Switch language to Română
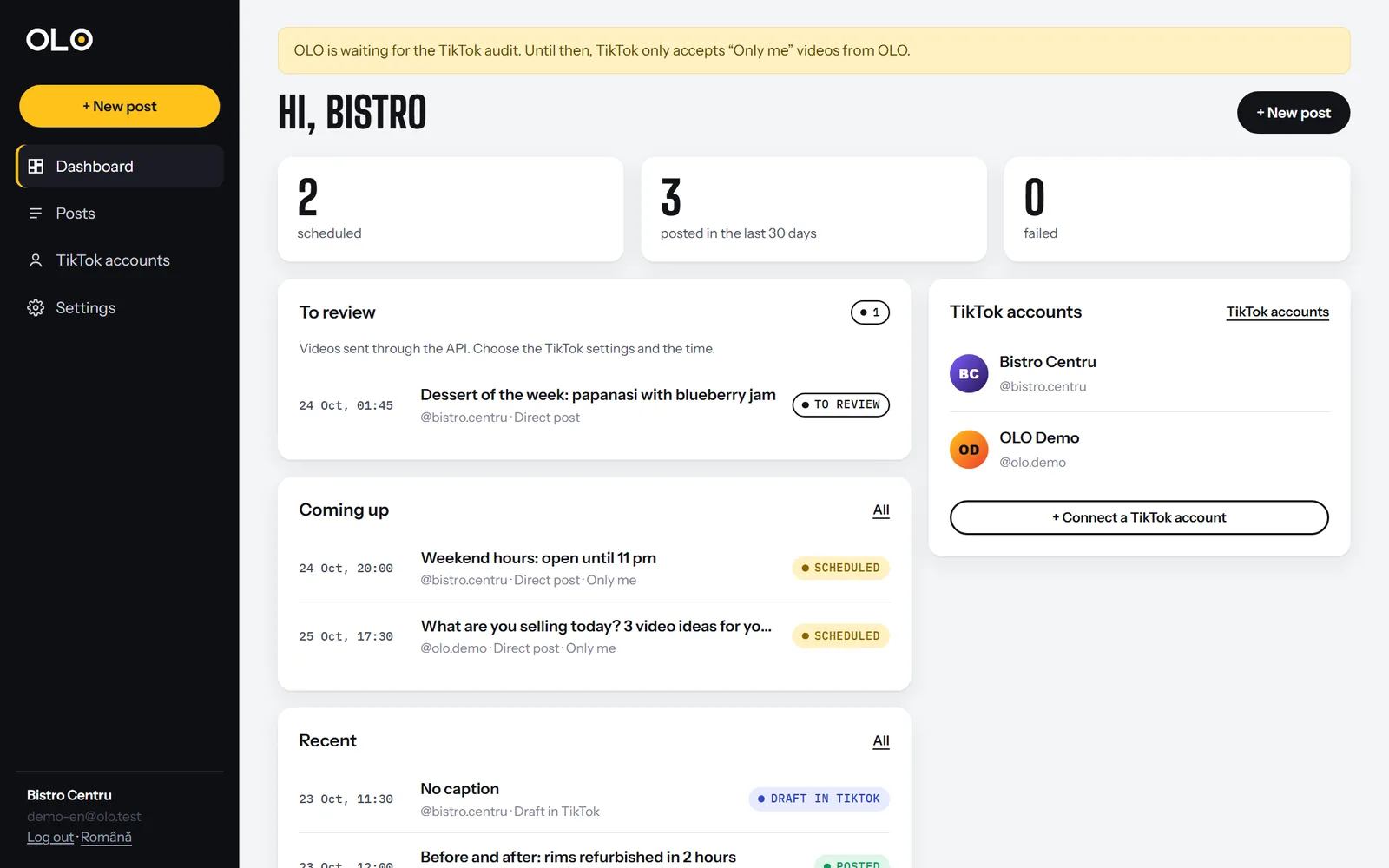The image size is (1389, 868). click(x=106, y=838)
